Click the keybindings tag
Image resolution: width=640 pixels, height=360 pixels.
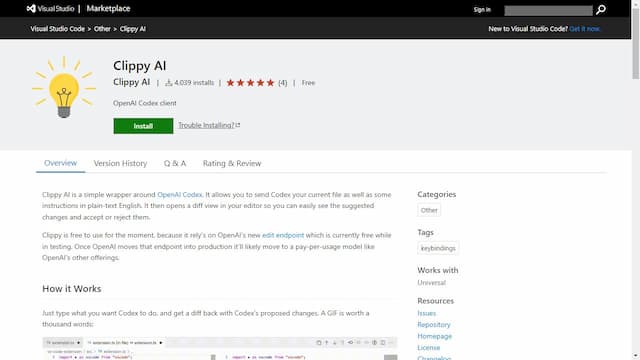tap(438, 248)
